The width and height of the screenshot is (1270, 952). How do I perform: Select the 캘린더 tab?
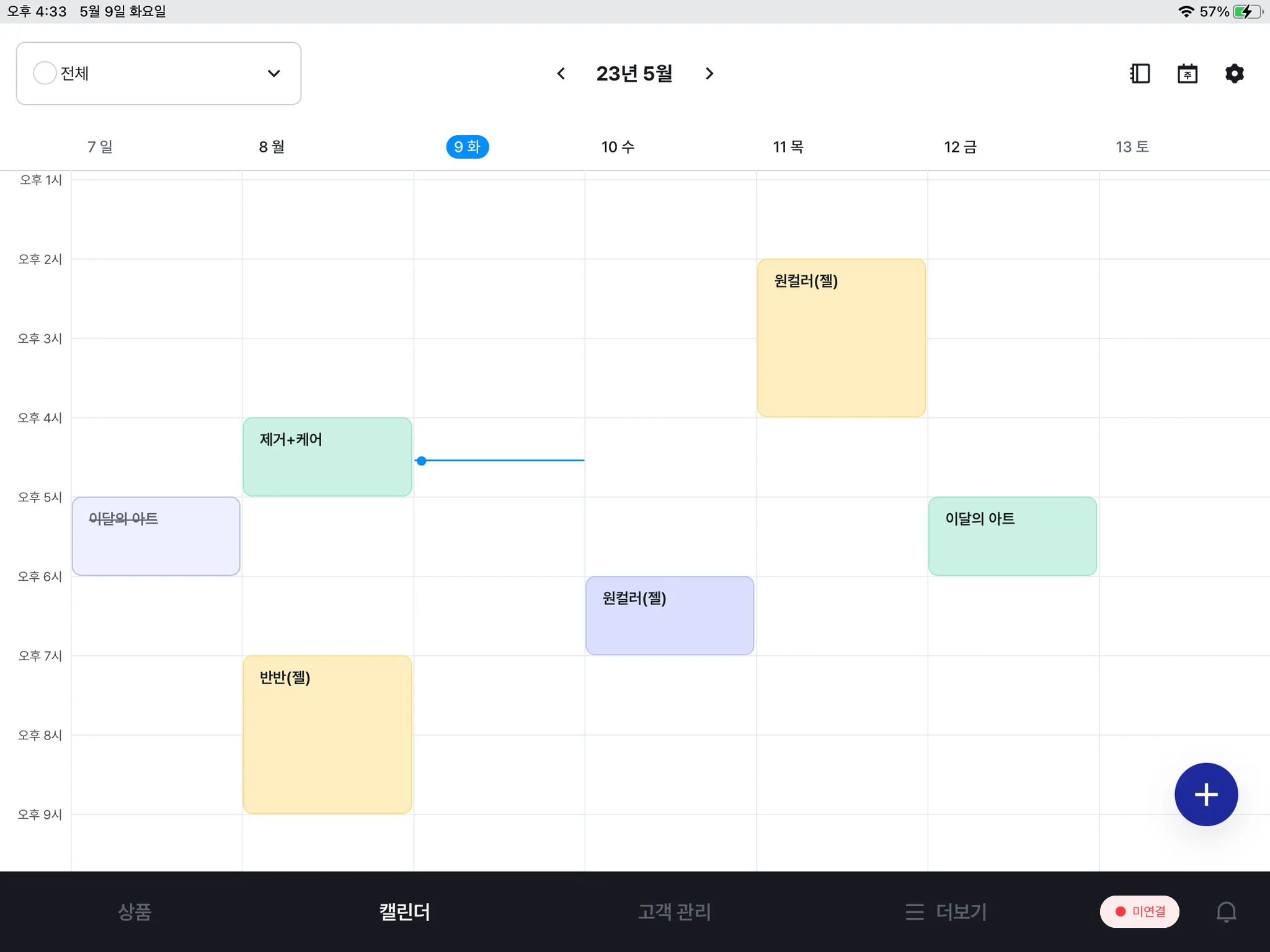coord(404,912)
